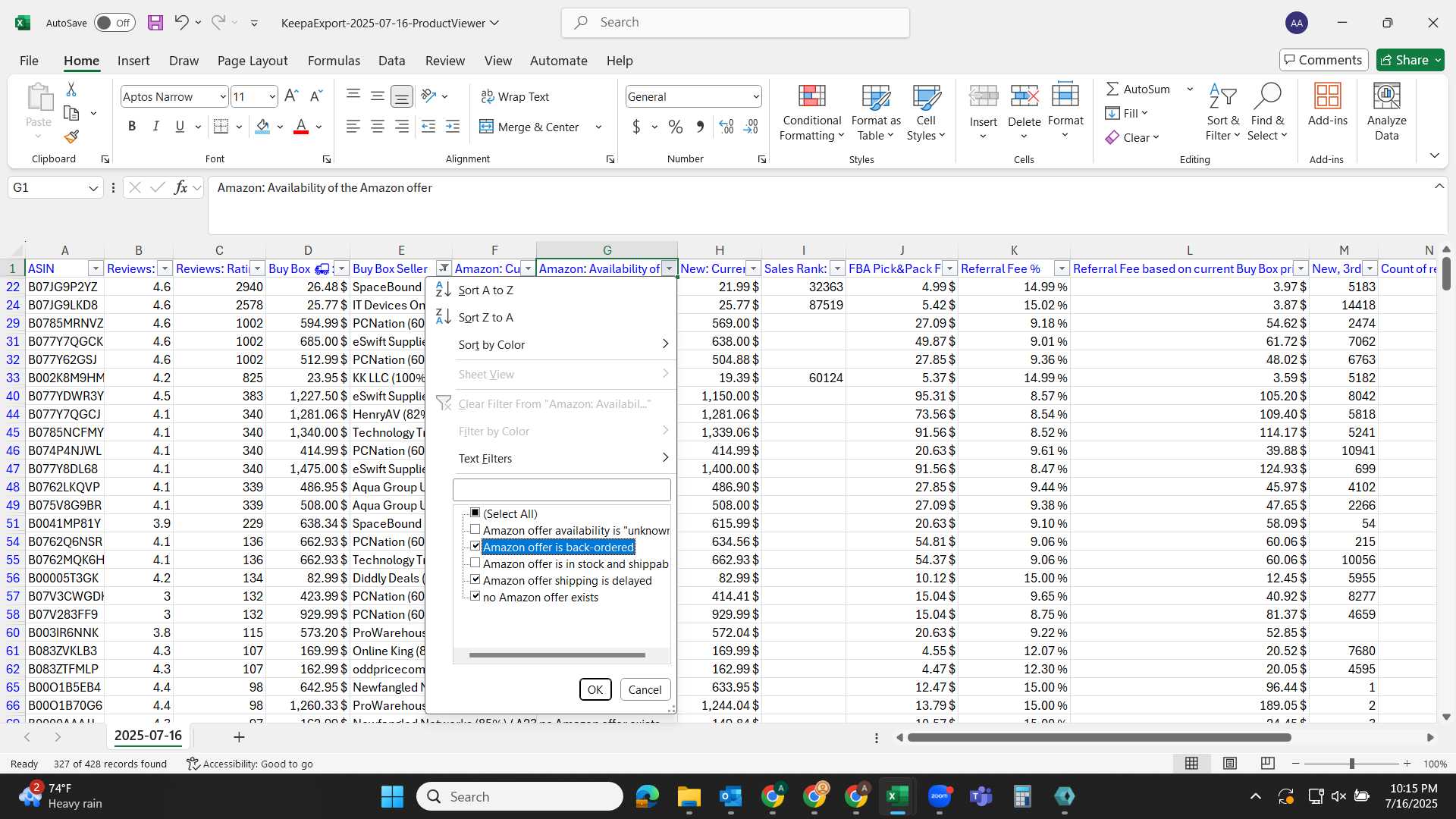Toggle Bold formatting
This screenshot has width=1456, height=819.
click(x=132, y=127)
